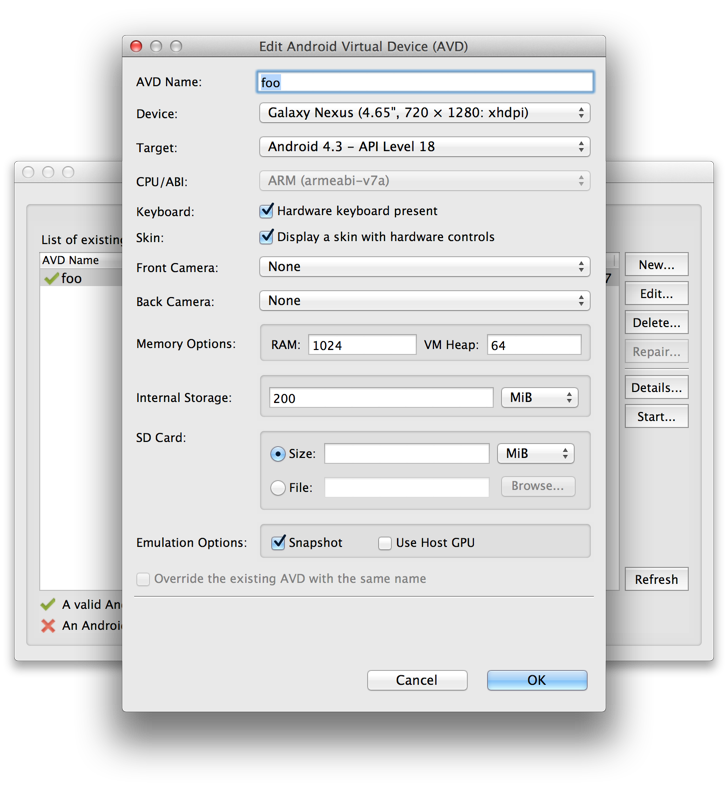Click Repair... in the AVD Manager window
The height and width of the screenshot is (791, 728).
pos(656,351)
